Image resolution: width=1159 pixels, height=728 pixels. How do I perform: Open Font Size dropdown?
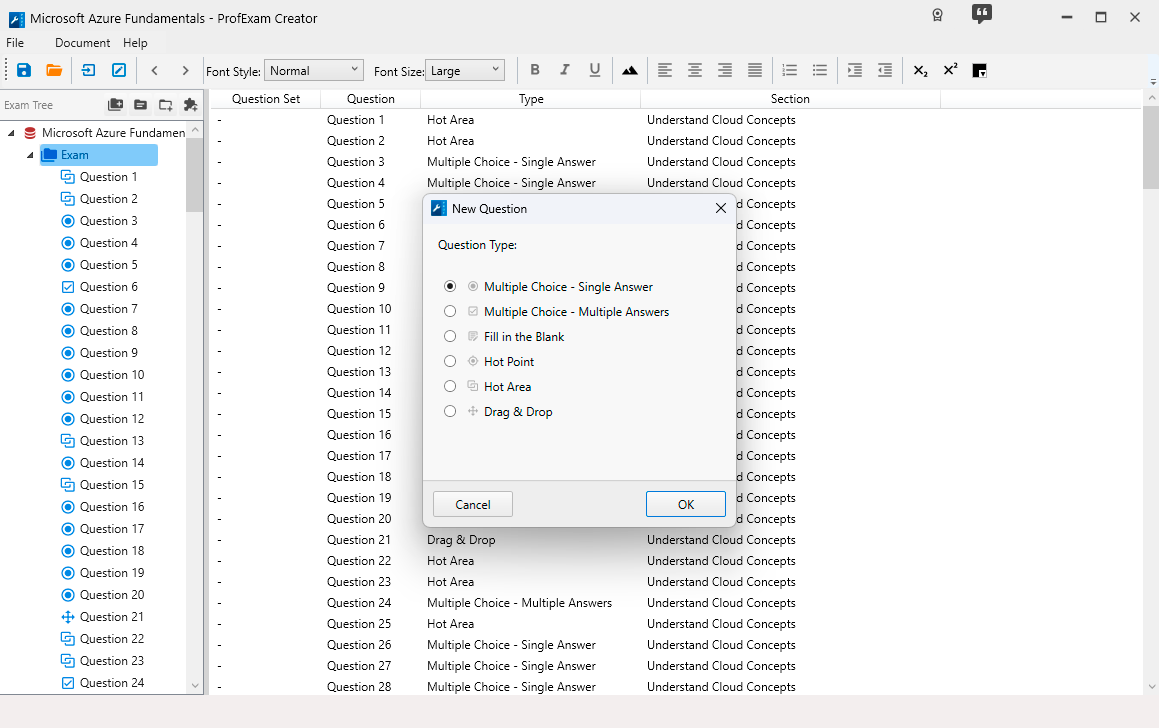point(465,70)
